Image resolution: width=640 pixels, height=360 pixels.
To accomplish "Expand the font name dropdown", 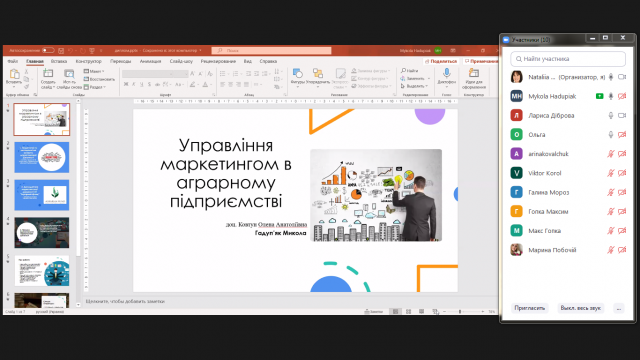I will pos(155,73).
